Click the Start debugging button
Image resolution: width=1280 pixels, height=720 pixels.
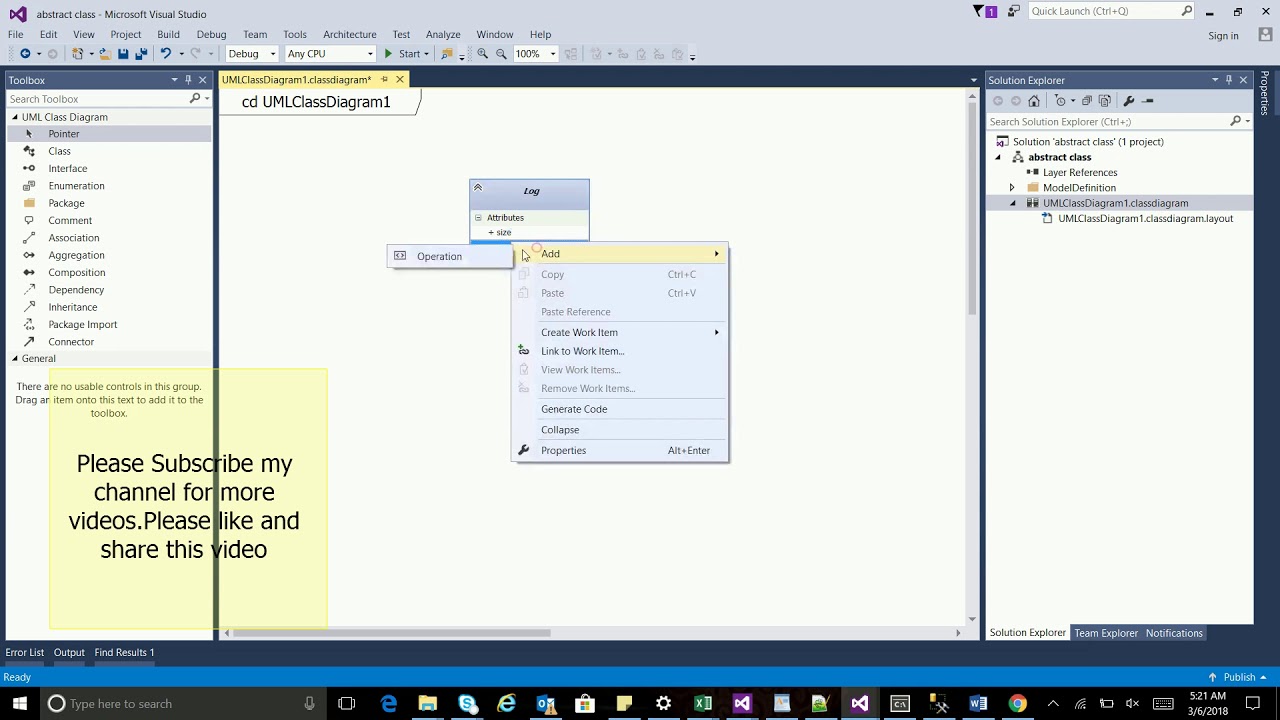pyautogui.click(x=402, y=54)
